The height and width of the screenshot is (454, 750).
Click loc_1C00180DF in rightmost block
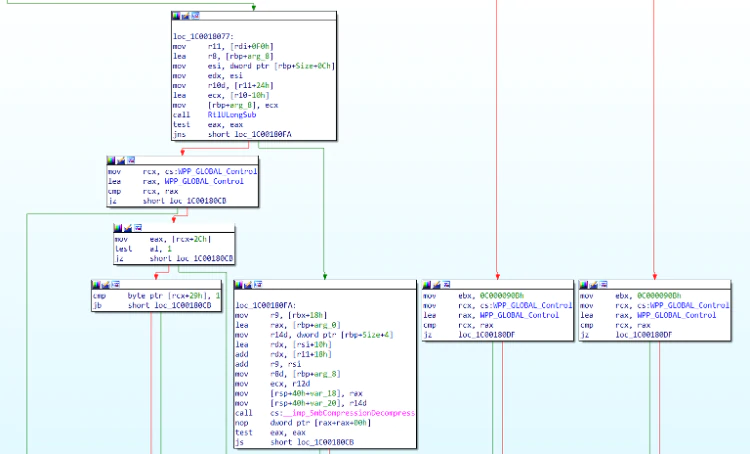[x=643, y=335]
